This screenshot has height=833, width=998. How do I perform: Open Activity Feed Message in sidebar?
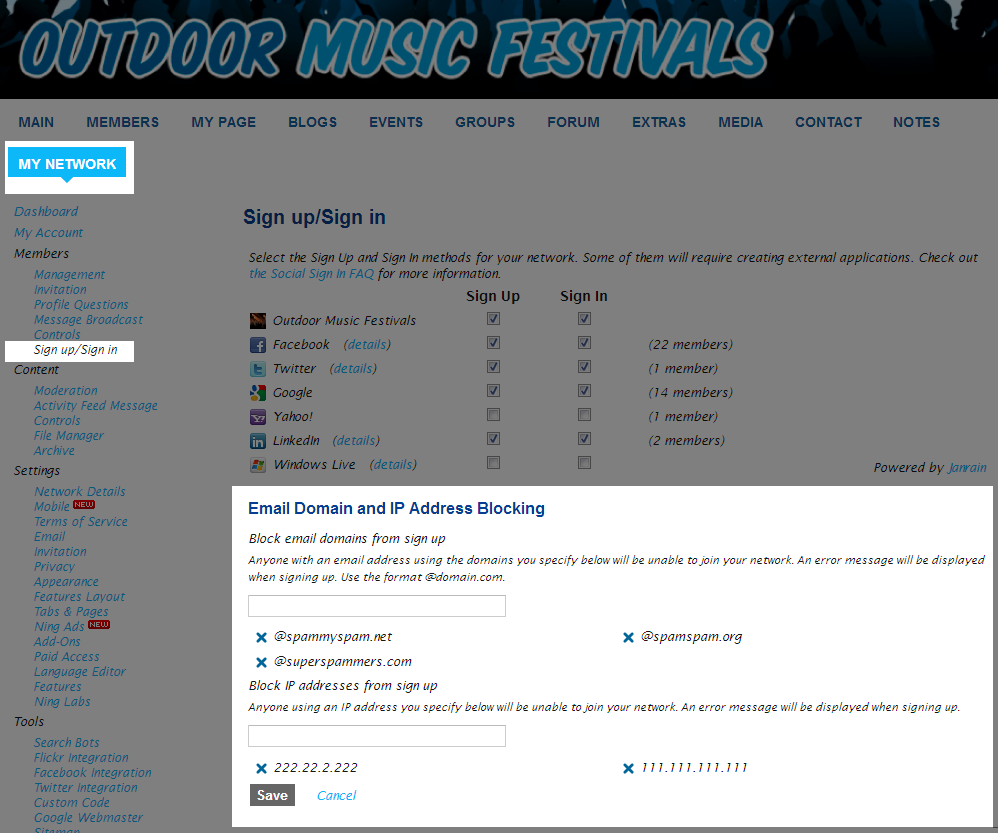tap(96, 406)
